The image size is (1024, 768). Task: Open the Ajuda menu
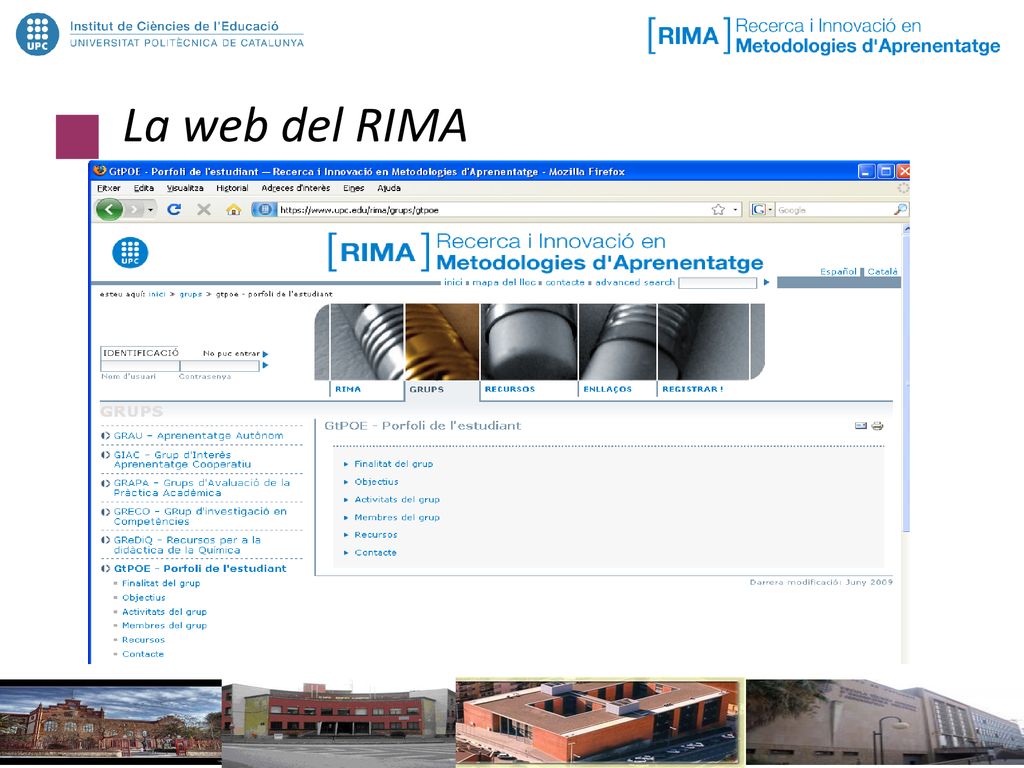389,188
